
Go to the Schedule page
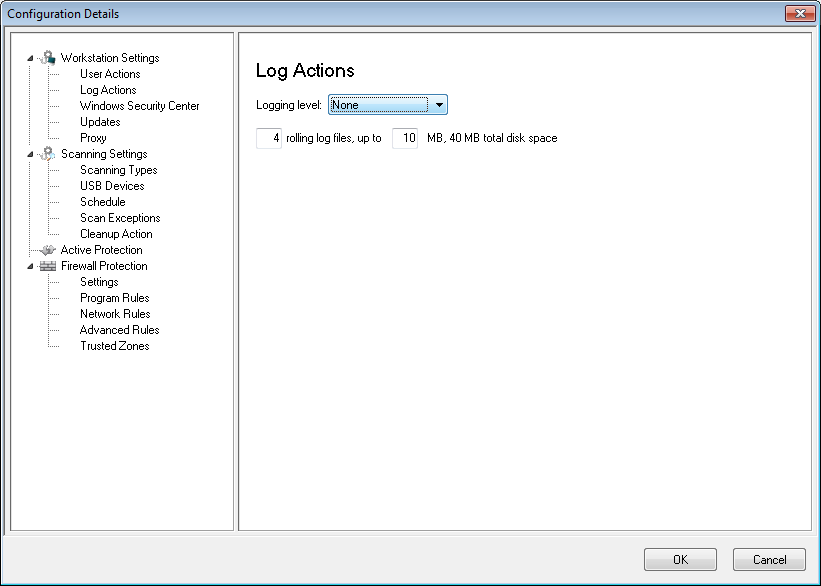(103, 202)
